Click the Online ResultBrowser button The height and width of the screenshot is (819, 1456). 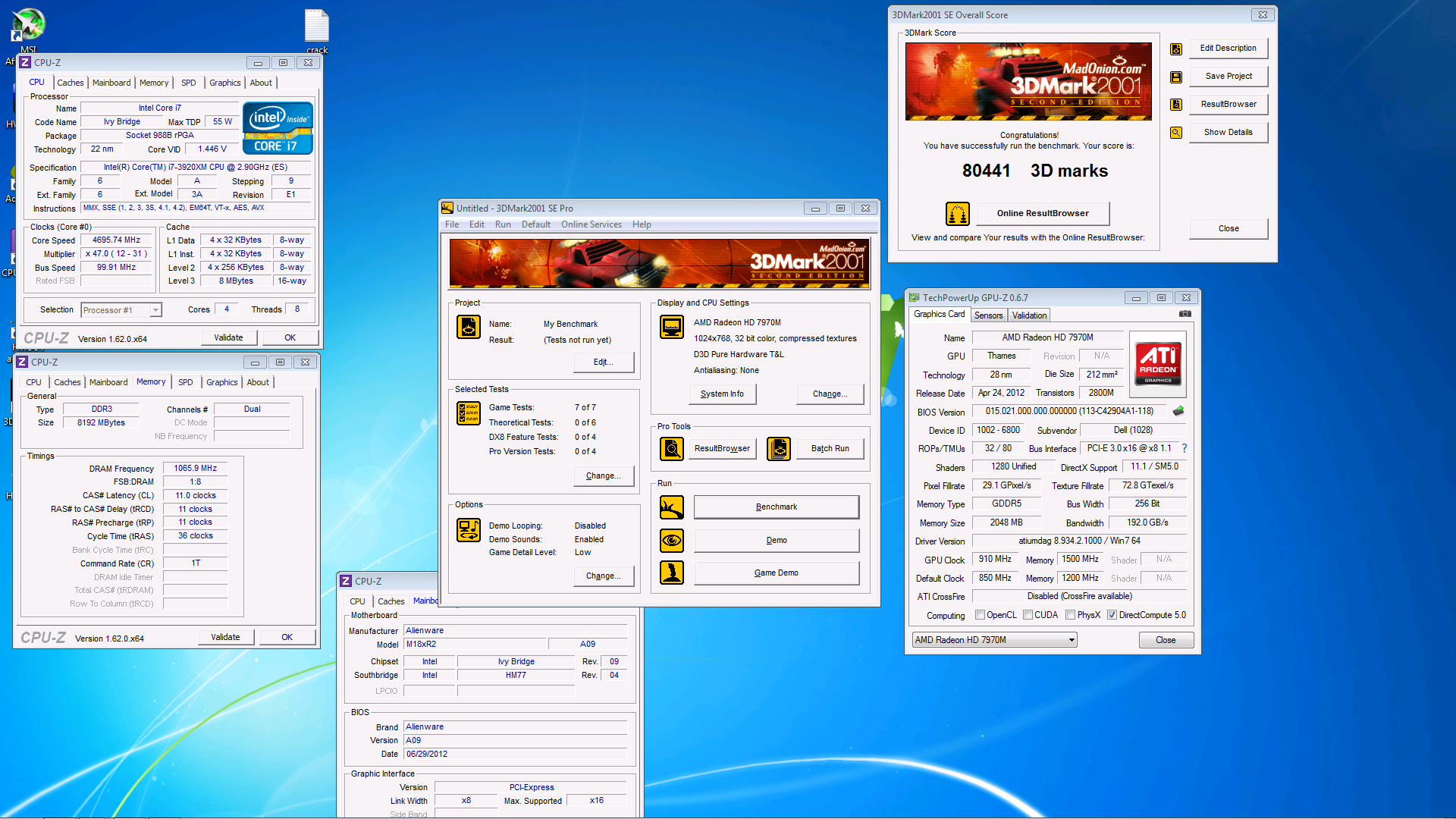[x=1043, y=214]
